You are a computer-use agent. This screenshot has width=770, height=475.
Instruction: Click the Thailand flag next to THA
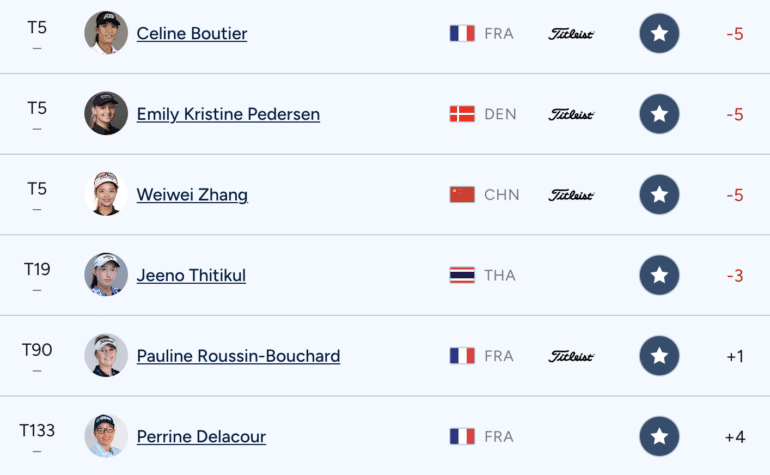[x=462, y=275]
